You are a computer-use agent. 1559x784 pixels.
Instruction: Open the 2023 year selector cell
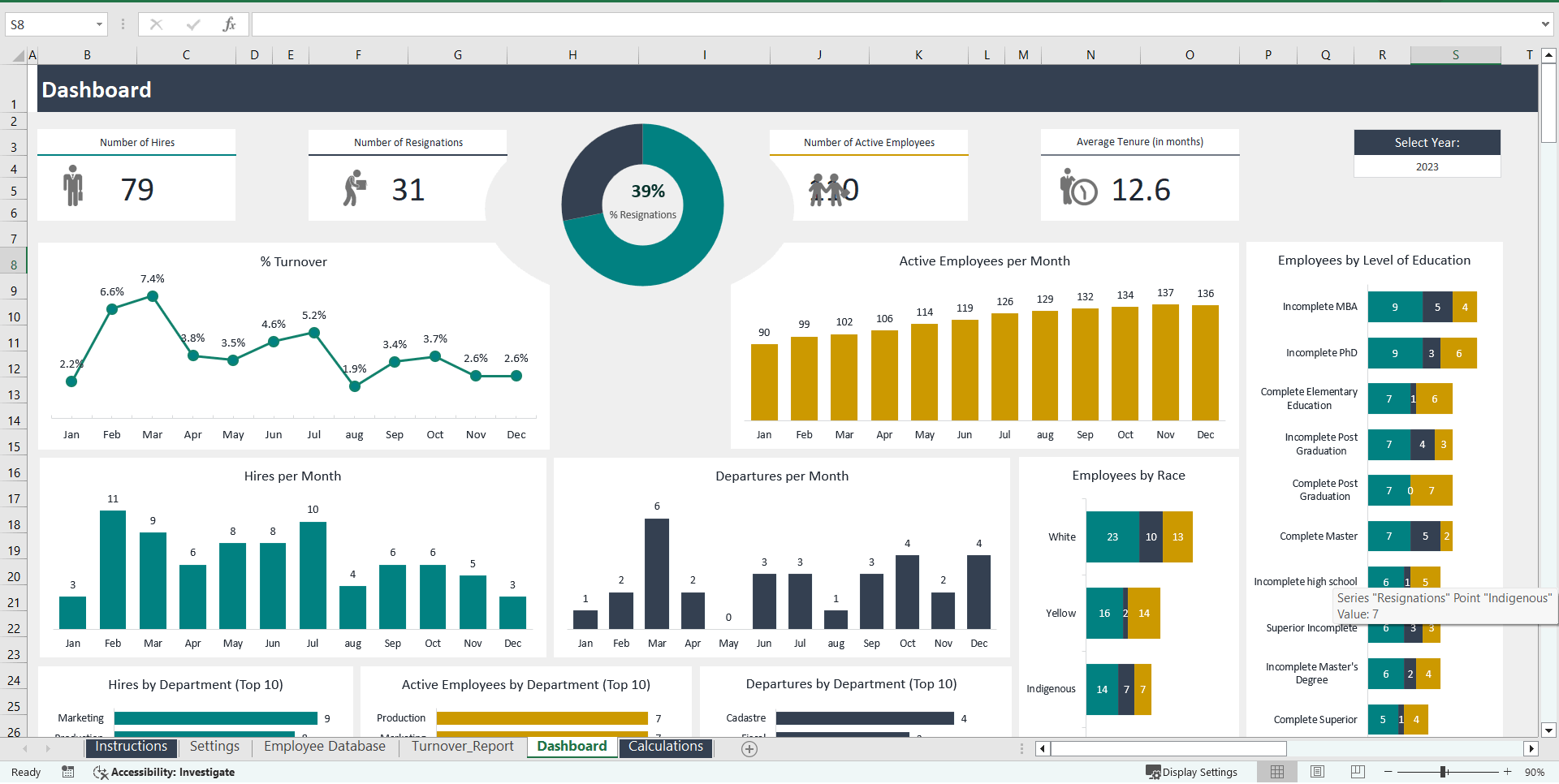coord(1427,166)
